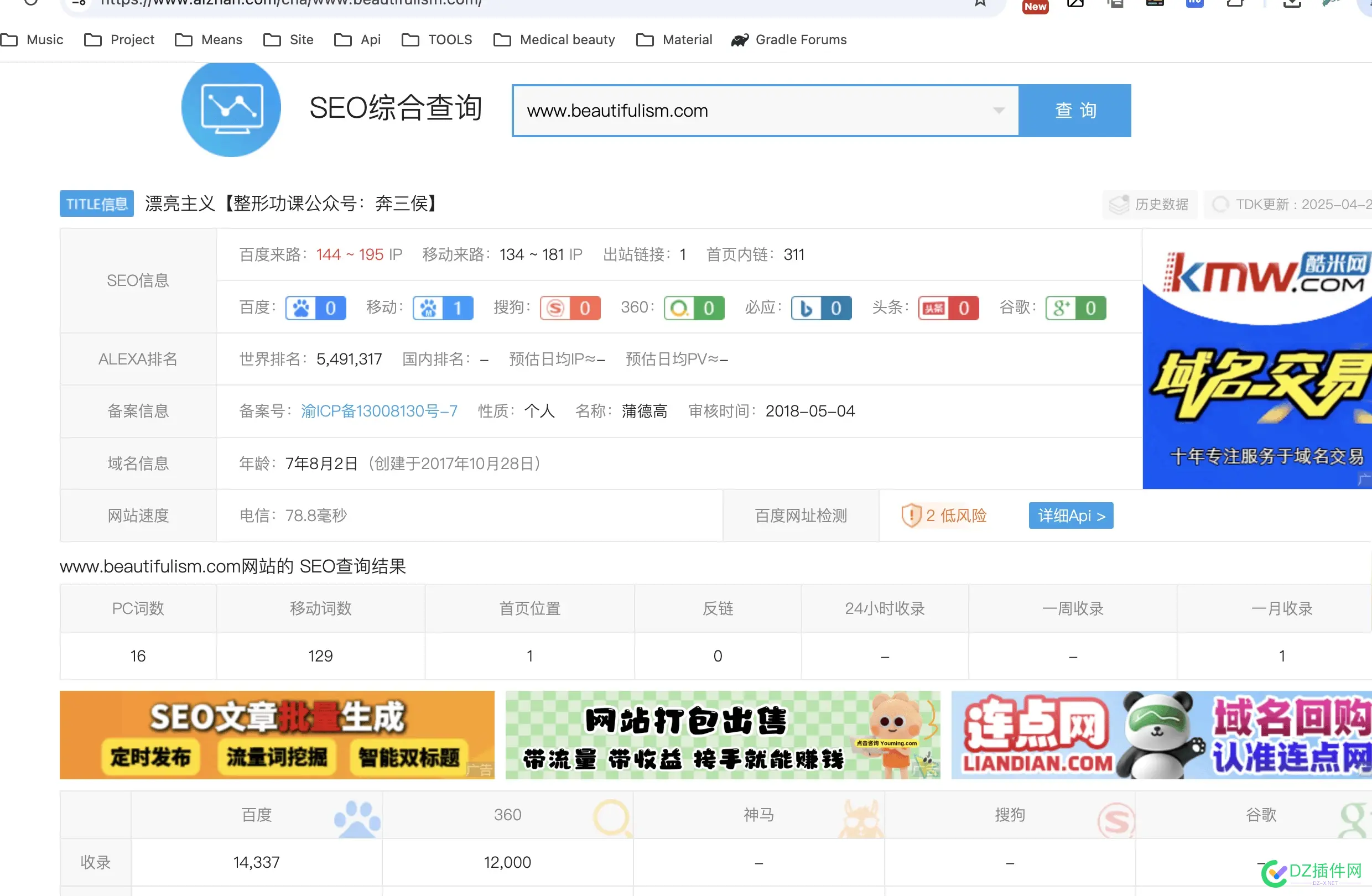Open the 渝ICP备13008130号-7 record link
Screen dimensions: 1372x896
coord(380,411)
